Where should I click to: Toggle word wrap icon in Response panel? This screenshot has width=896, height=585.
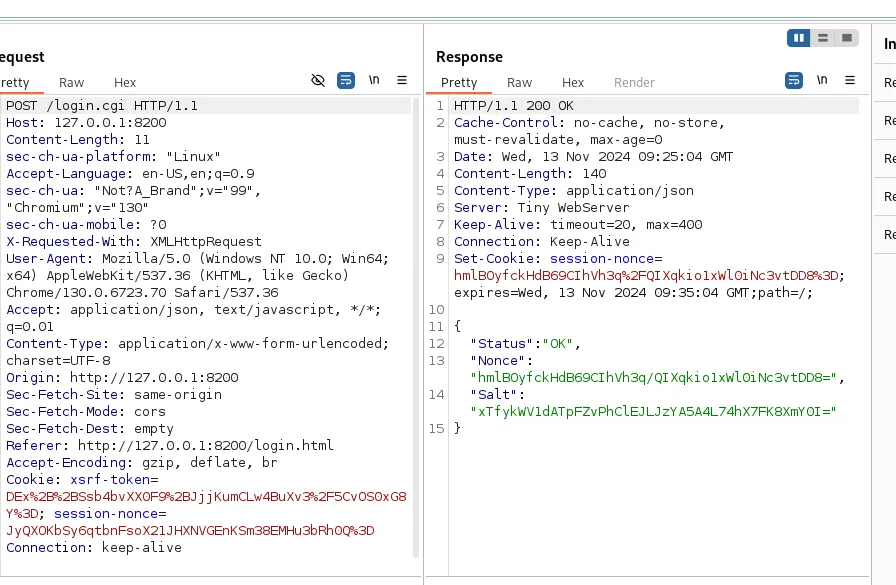[x=794, y=81]
